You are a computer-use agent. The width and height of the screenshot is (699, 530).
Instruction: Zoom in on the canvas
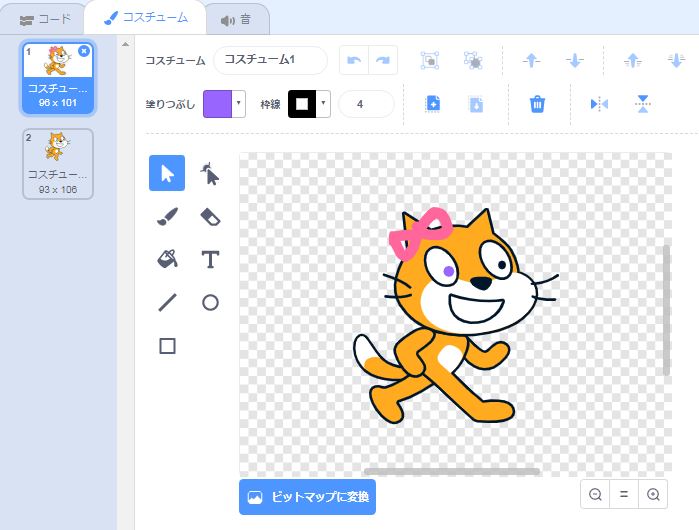click(653, 494)
